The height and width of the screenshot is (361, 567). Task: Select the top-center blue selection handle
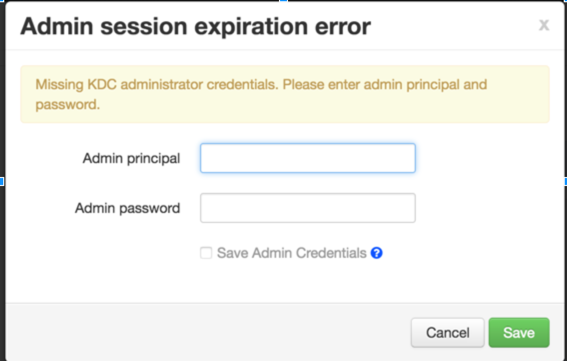284,1
